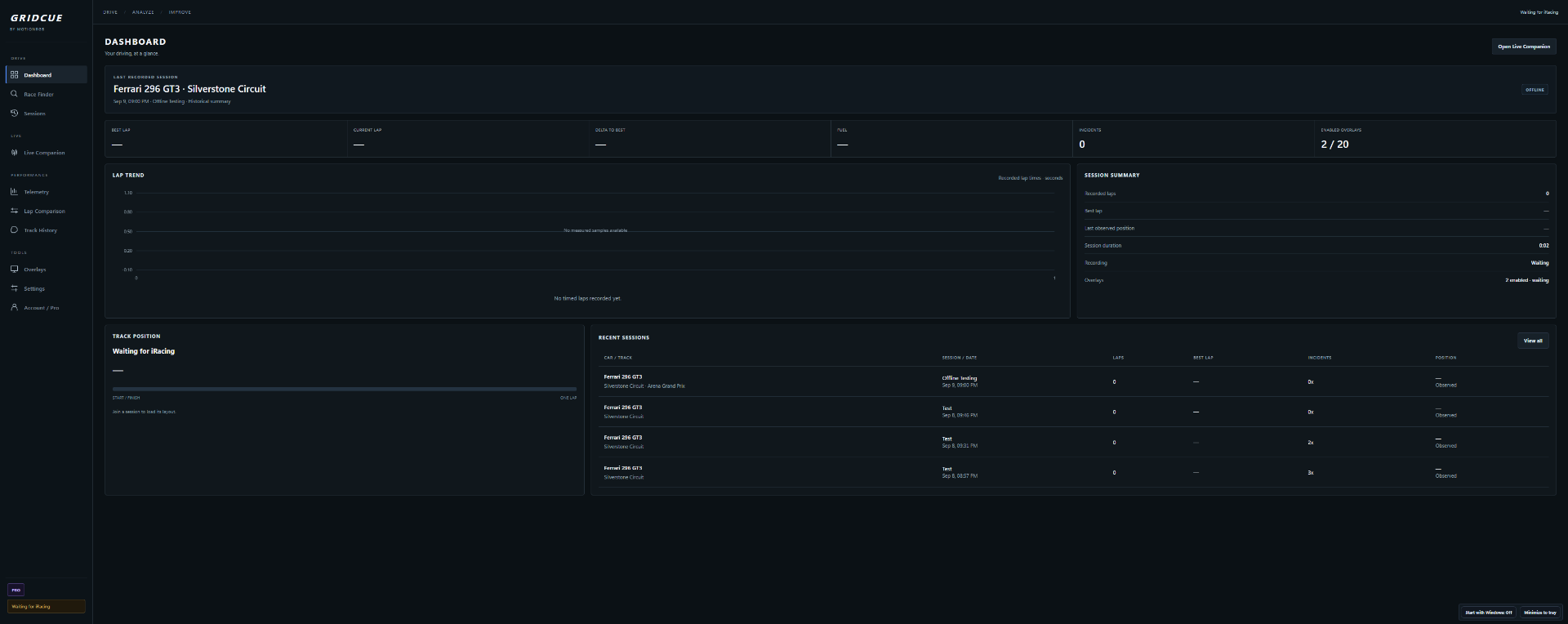Click the Delta to Best stat card
The width and height of the screenshot is (1568, 624).
tap(710, 139)
